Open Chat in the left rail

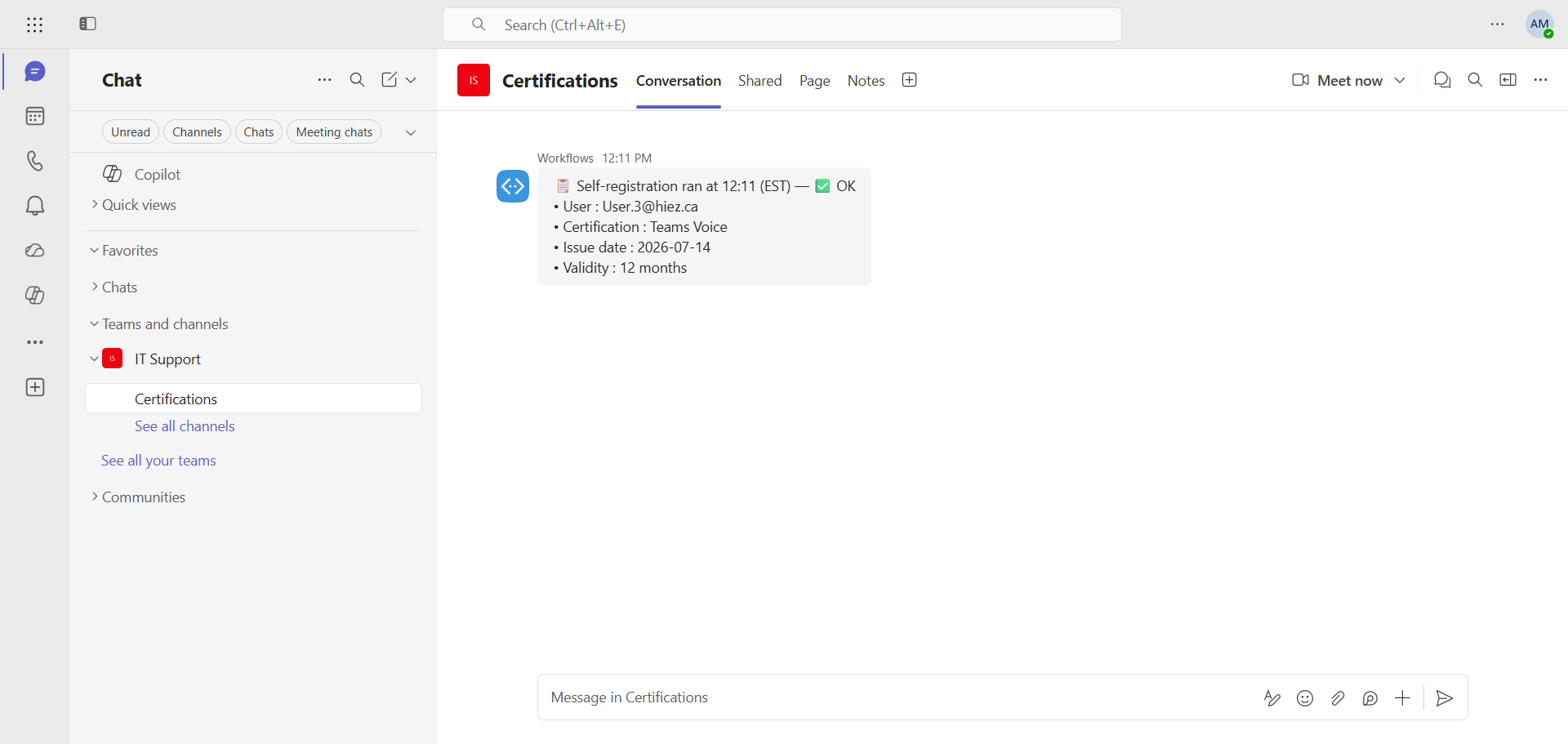coord(34,72)
